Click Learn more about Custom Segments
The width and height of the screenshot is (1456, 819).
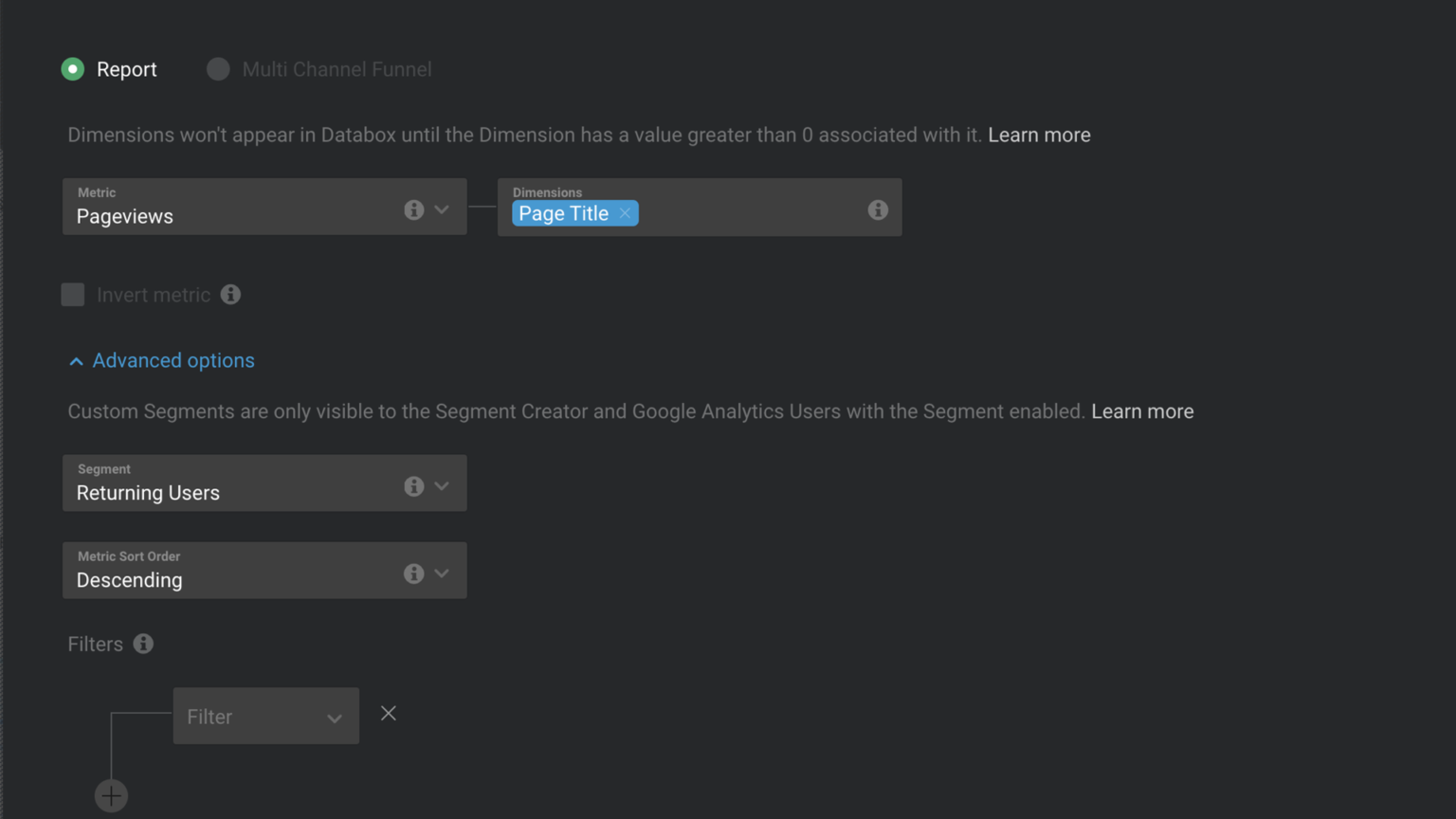pos(1142,410)
